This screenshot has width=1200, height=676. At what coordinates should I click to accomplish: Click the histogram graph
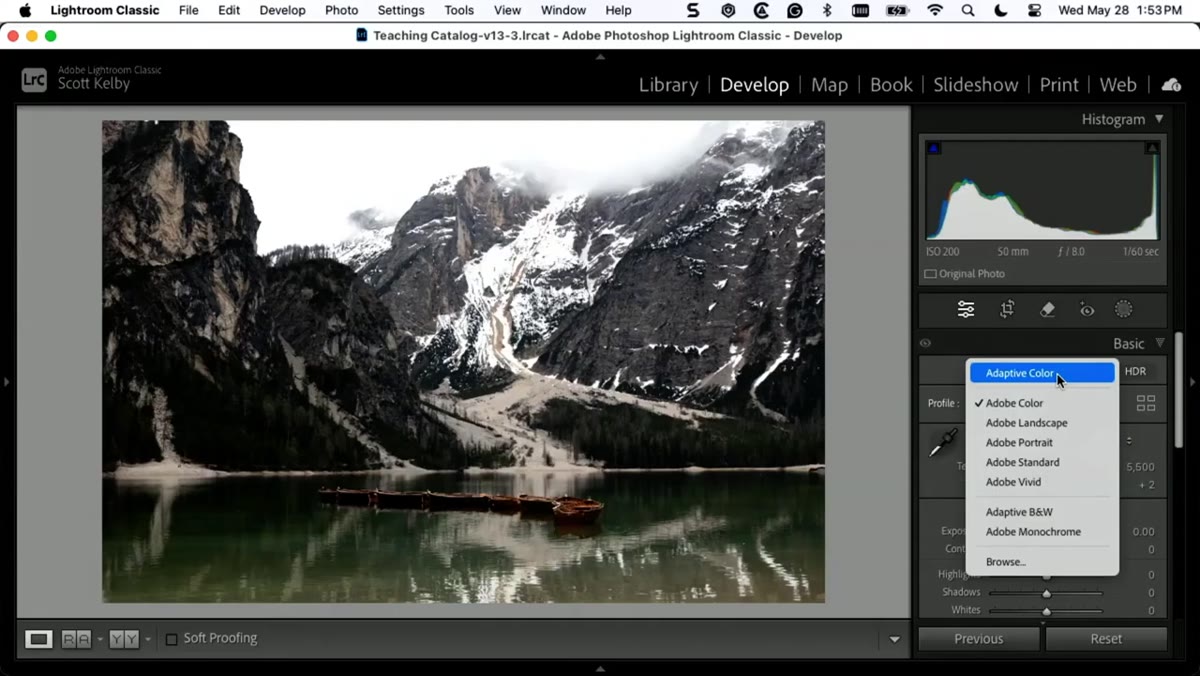1042,190
